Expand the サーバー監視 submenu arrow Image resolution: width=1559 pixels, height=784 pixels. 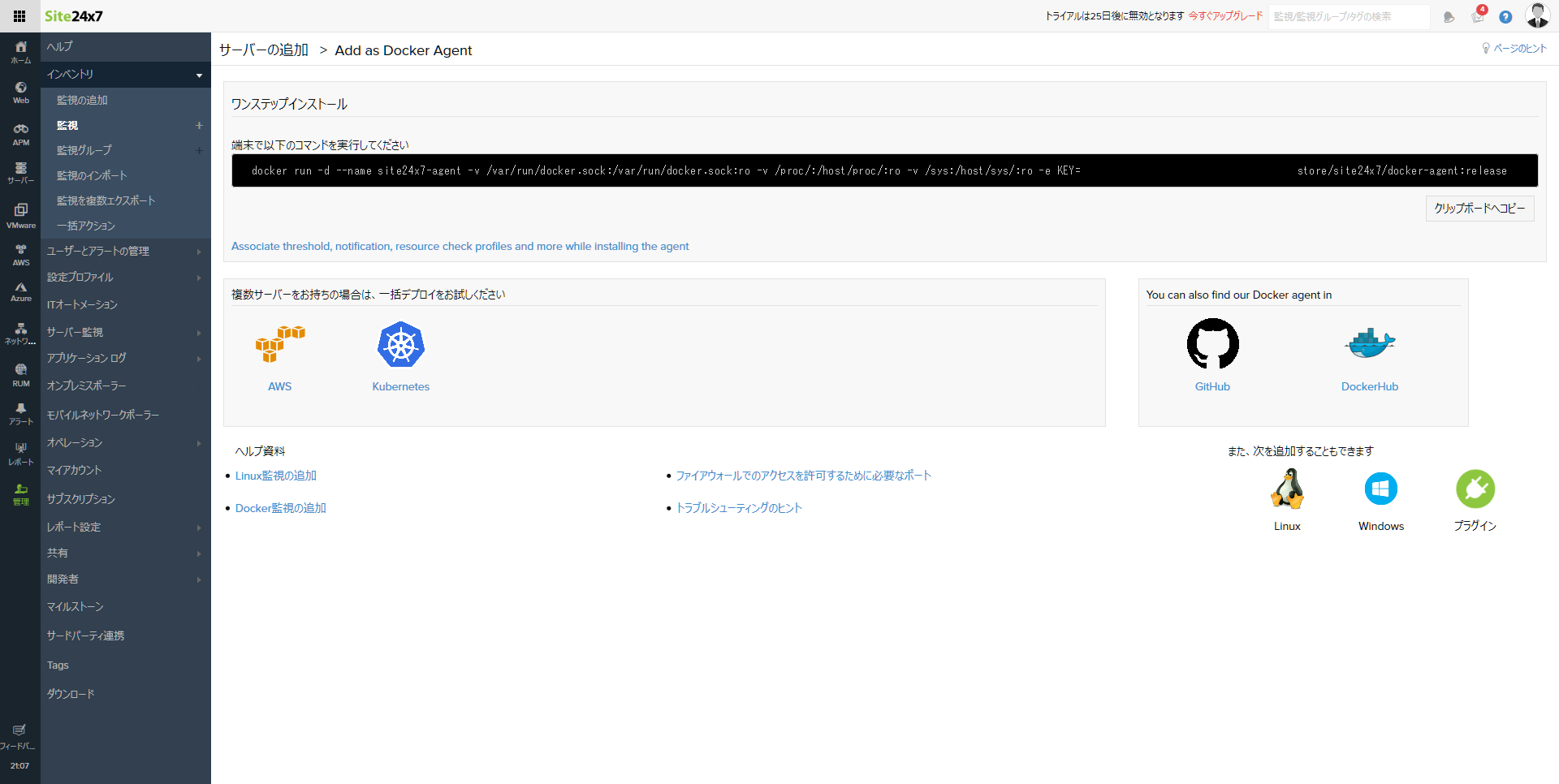click(x=198, y=332)
